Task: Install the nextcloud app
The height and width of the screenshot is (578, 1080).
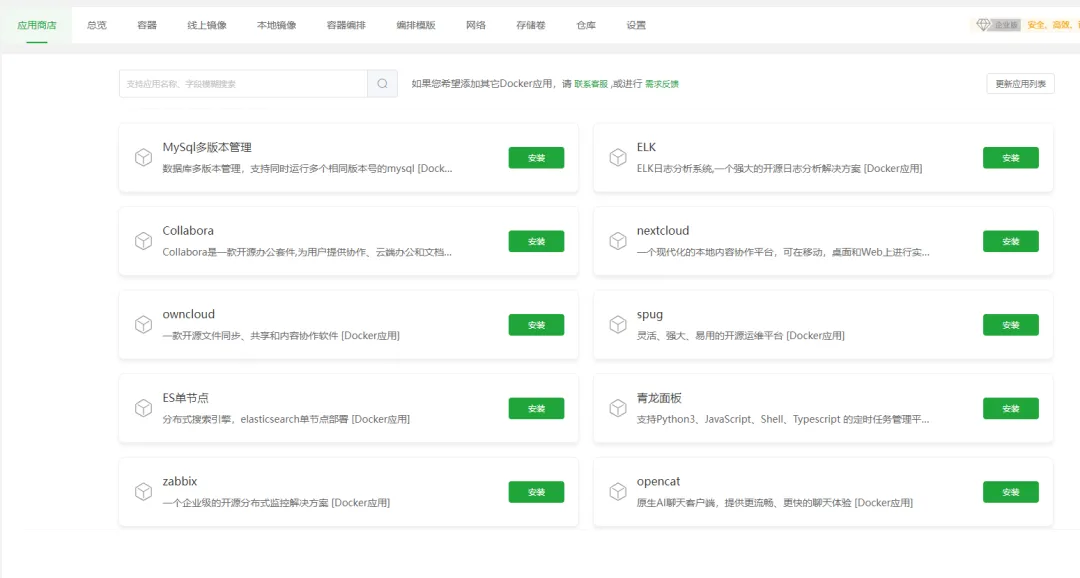Action: click(1010, 241)
